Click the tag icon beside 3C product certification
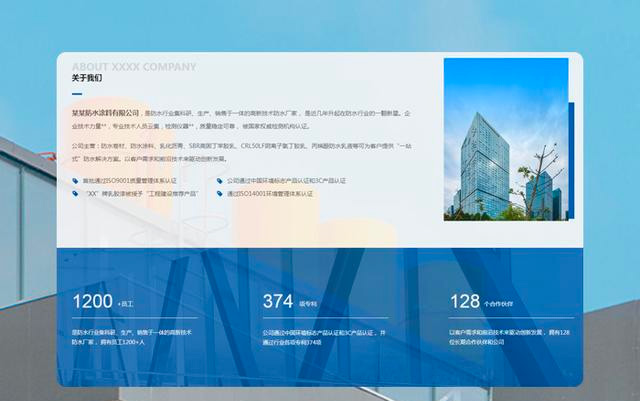Screen dimensions: 640x401 pyautogui.click(x=220, y=181)
